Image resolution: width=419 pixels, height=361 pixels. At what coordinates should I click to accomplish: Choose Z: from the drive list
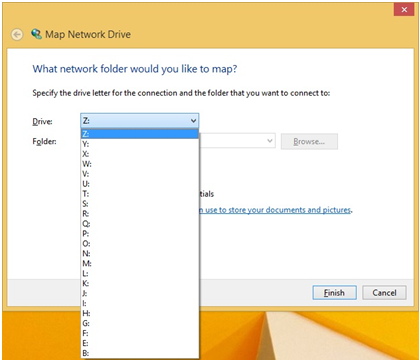coord(140,134)
